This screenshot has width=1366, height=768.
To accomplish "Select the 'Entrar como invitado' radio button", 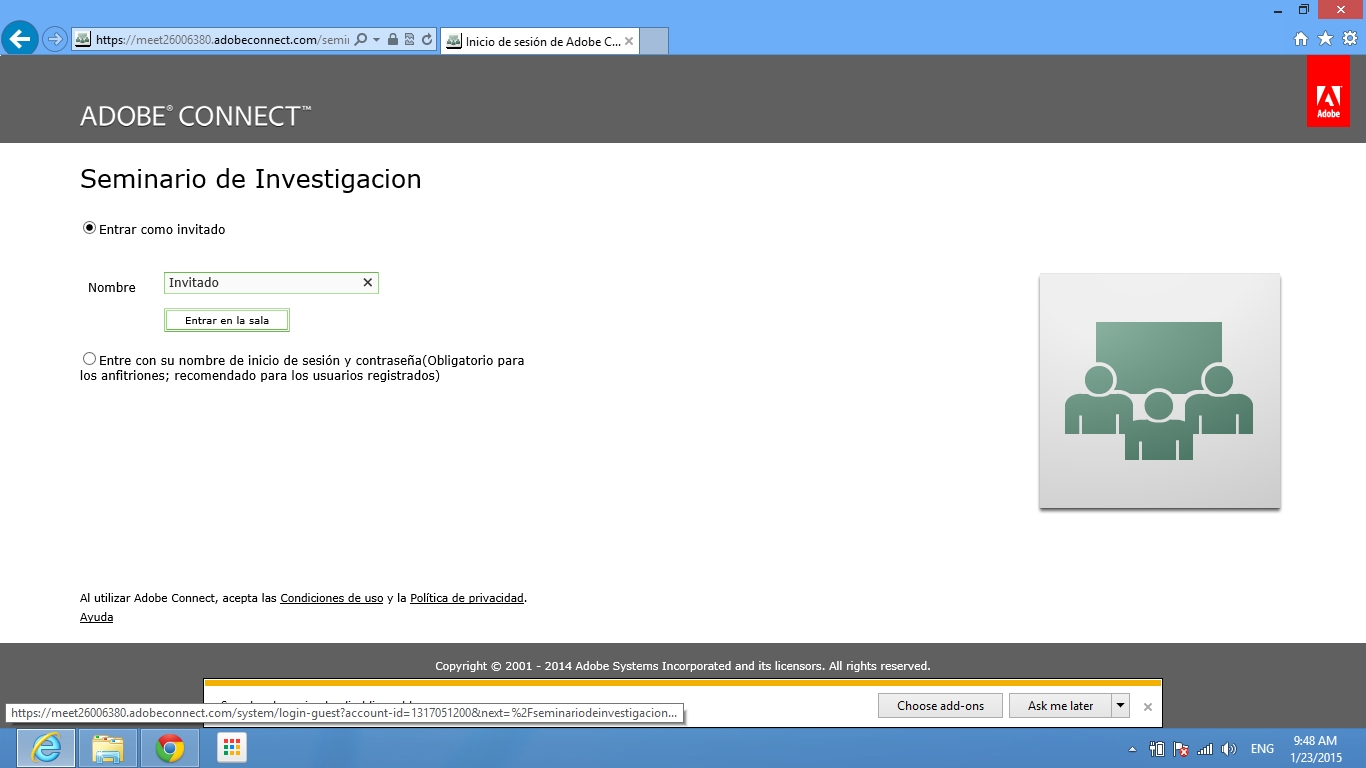I will tap(90, 228).
